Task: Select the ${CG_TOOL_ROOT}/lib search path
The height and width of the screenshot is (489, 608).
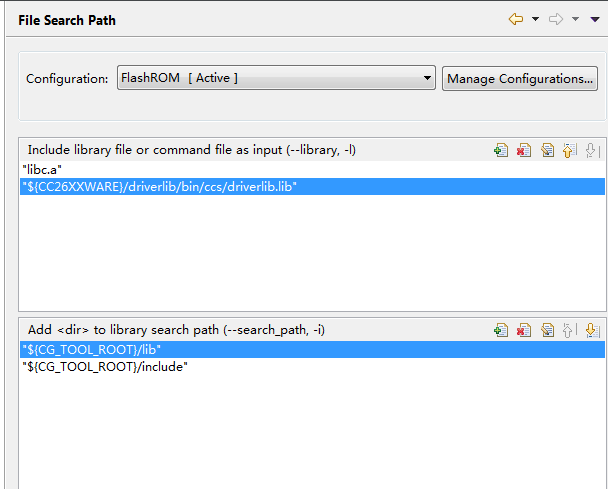Action: (313, 350)
